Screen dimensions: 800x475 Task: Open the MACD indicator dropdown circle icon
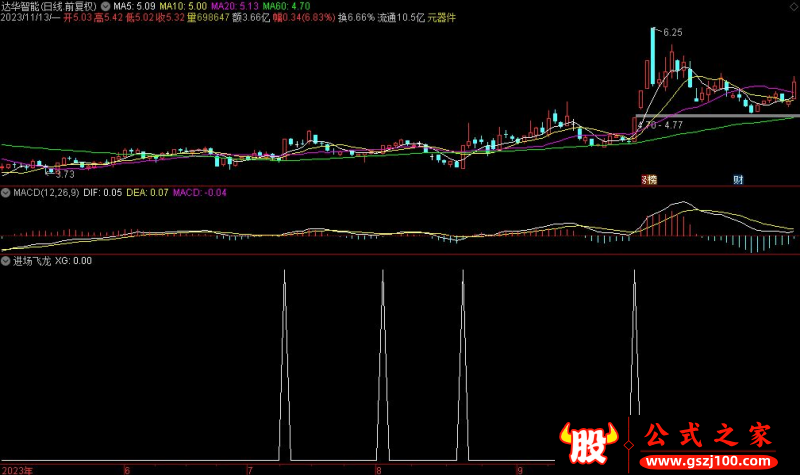[x=6, y=193]
